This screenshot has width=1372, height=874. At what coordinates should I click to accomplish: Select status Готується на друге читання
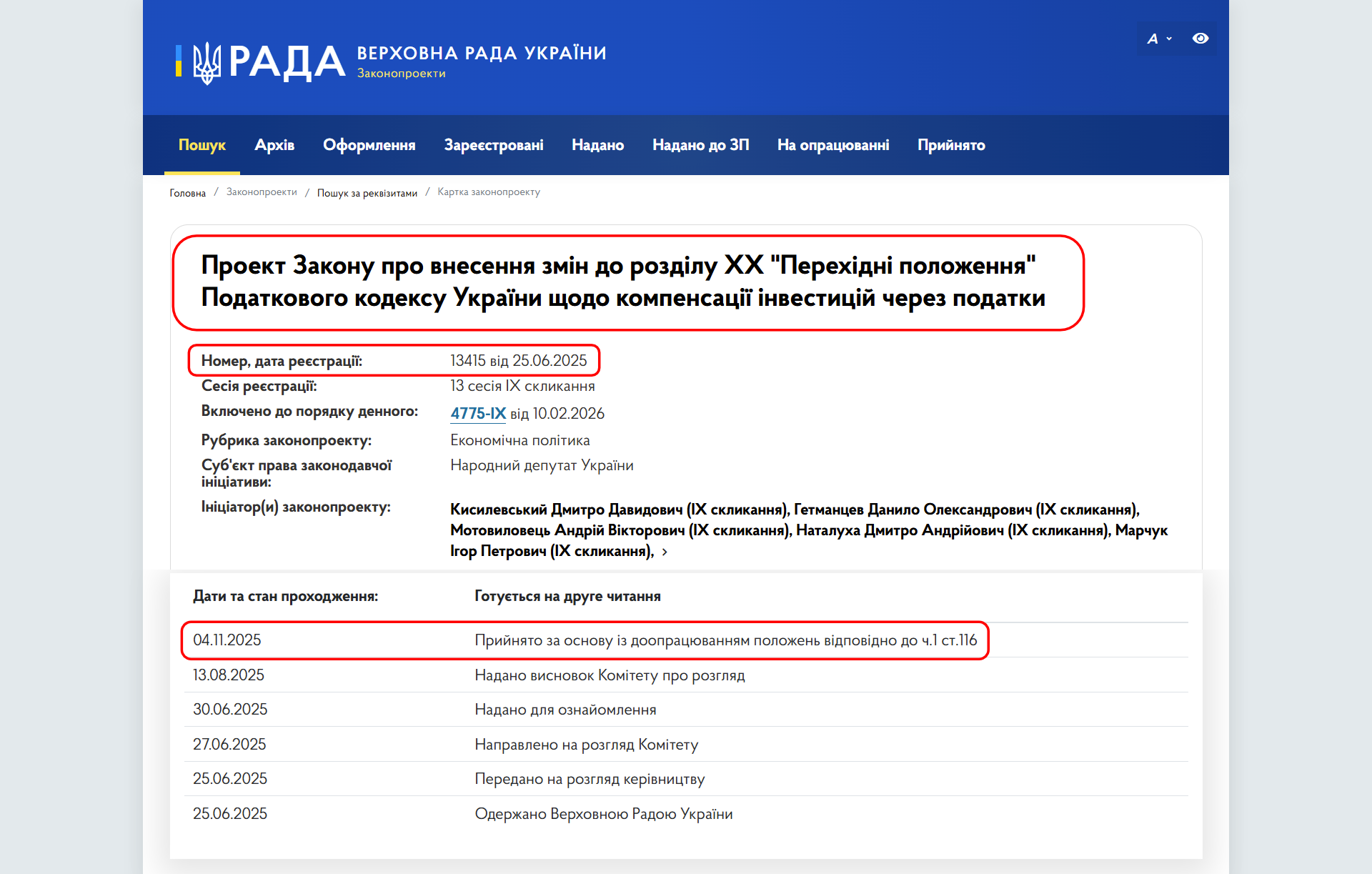(x=568, y=596)
